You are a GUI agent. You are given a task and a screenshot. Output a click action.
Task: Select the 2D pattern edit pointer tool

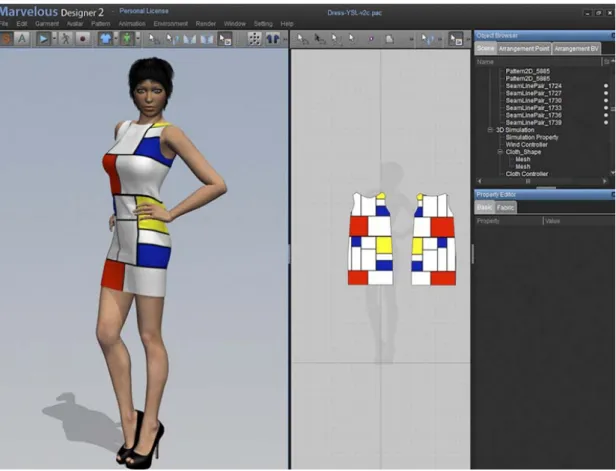pyautogui.click(x=302, y=39)
